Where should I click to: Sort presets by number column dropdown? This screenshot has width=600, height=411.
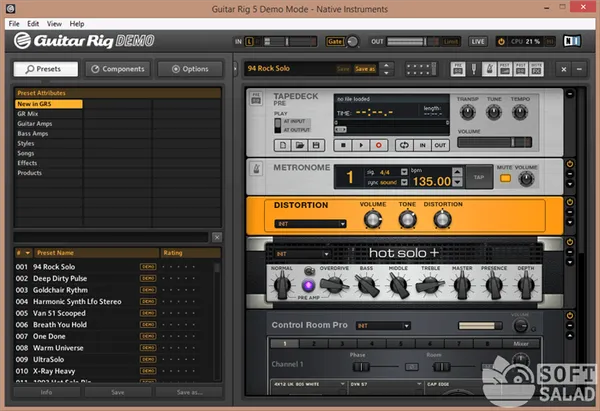coord(28,253)
